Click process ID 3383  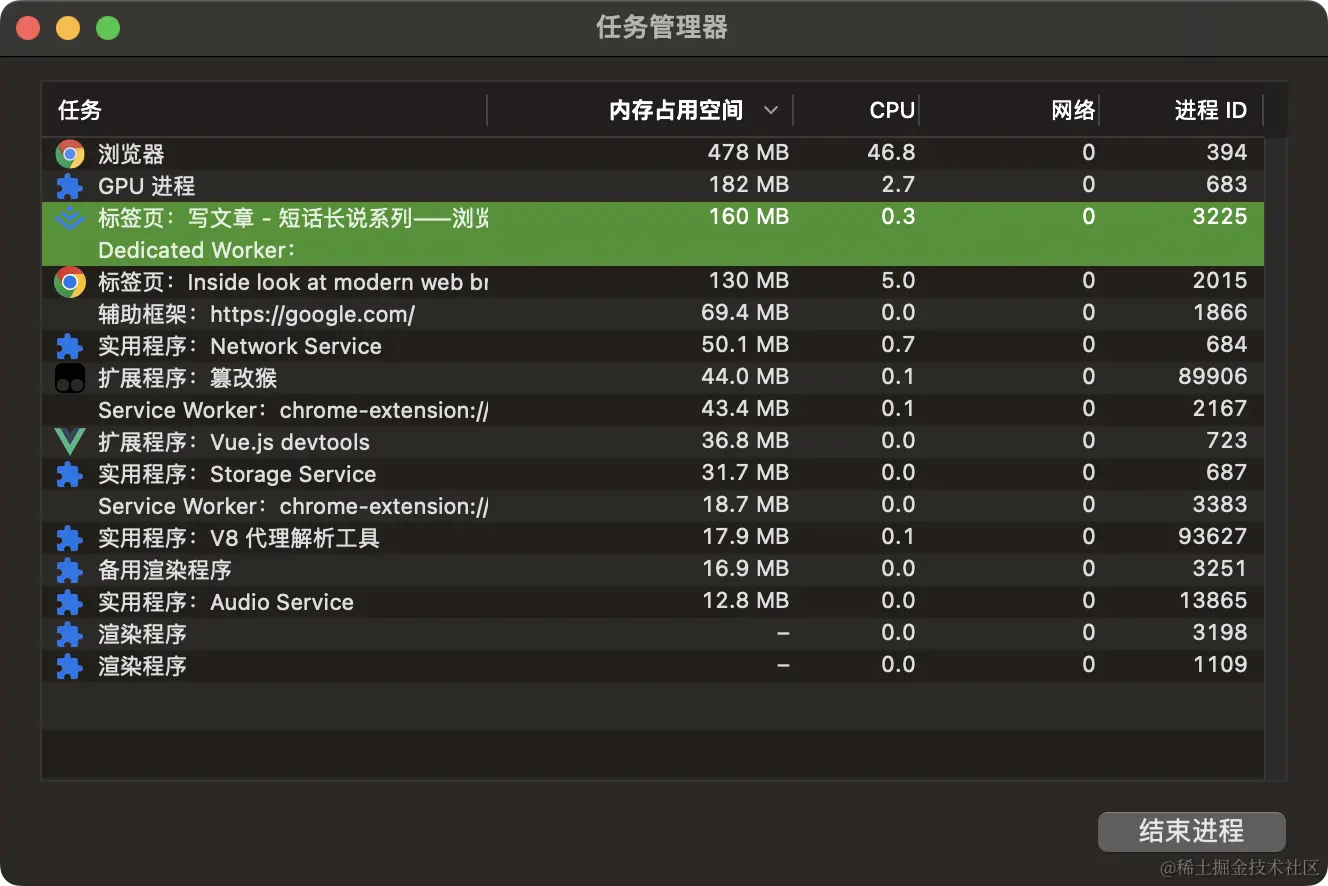point(1220,504)
